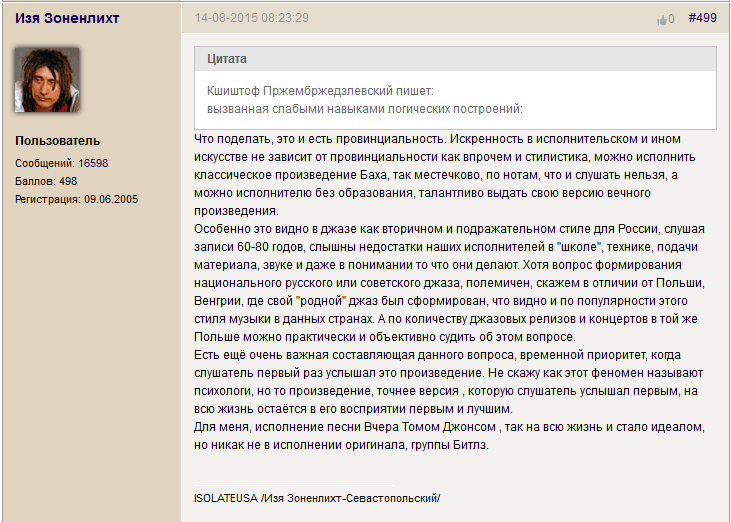Click the line starting Есть ещё очень важная составляющая
Image resolution: width=731 pixels, height=522 pixels.
point(437,355)
